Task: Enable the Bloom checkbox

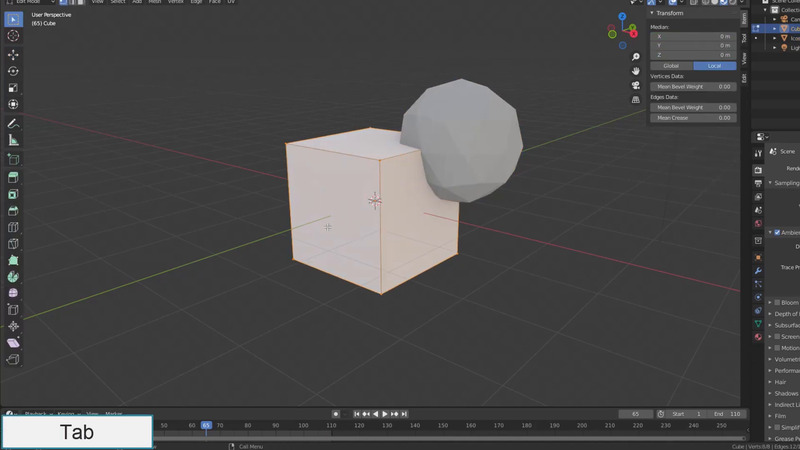Action: click(777, 302)
